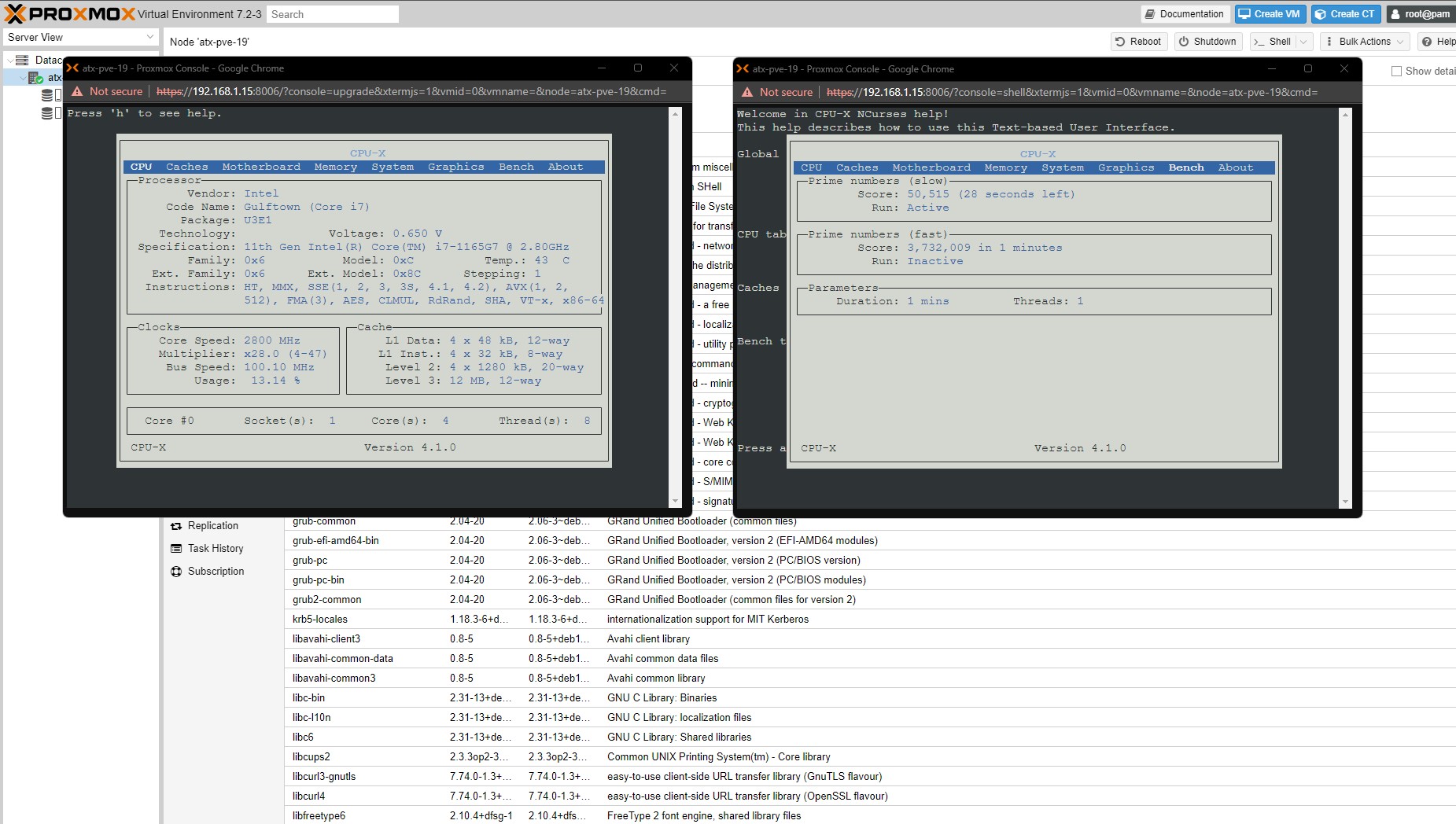Select the atx node server icon in tree

[x=35, y=78]
